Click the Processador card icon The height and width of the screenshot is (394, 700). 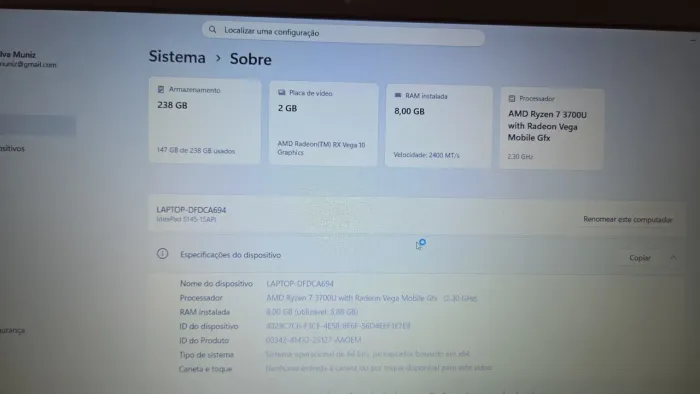click(x=512, y=99)
